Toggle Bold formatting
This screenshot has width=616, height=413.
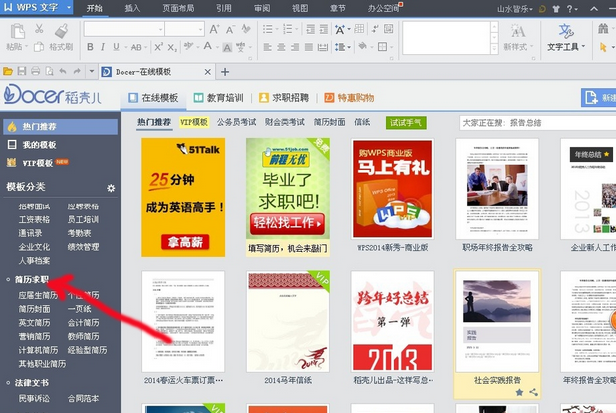click(90, 47)
